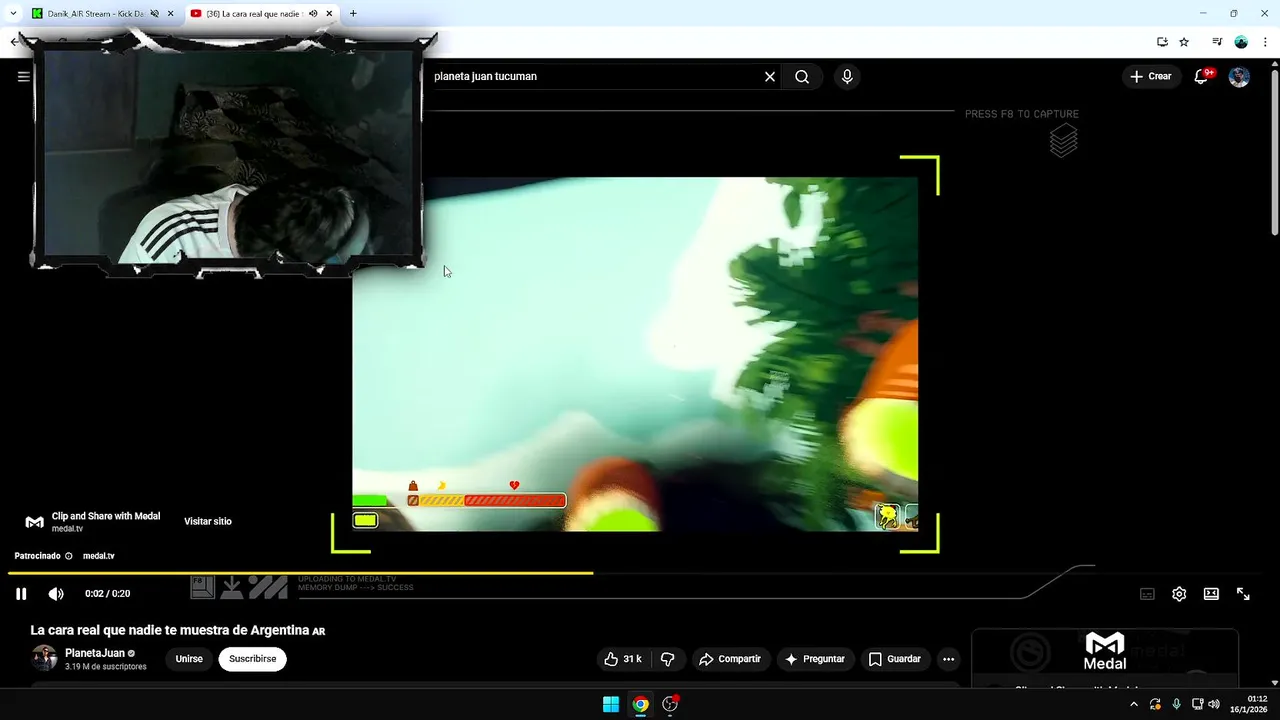The image size is (1280, 720).
Task: Like the video with thumbs up
Action: (623, 659)
